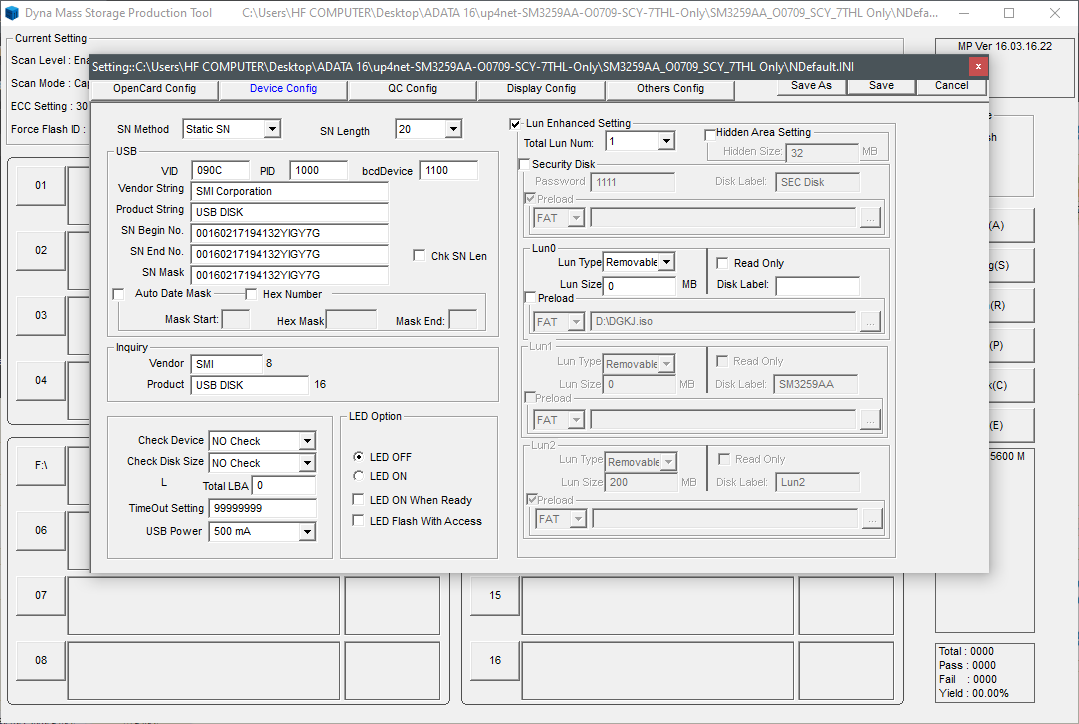Click the Pass : 0000 counter text

[967, 665]
